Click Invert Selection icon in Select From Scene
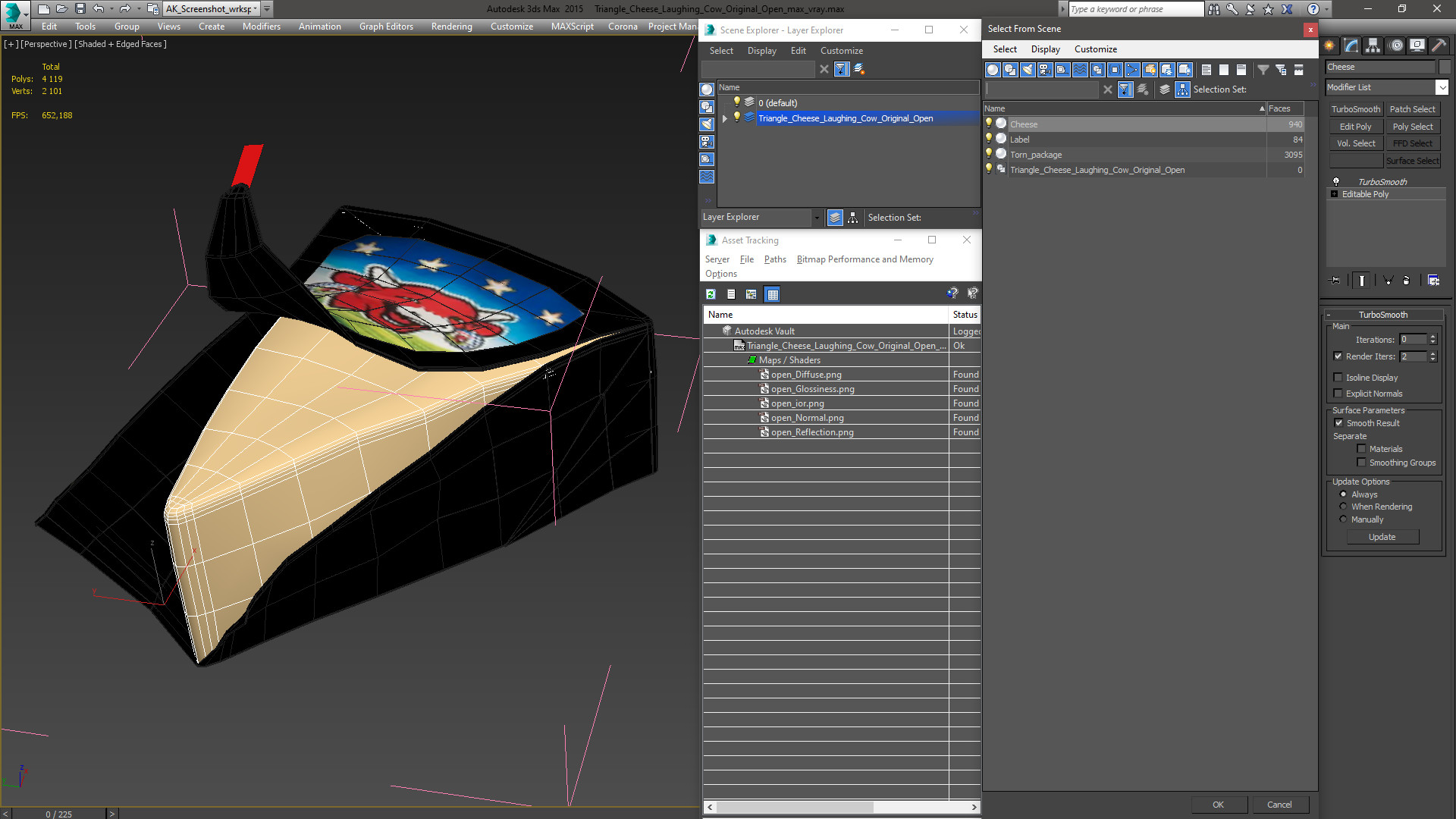The image size is (1456, 819). point(1241,70)
